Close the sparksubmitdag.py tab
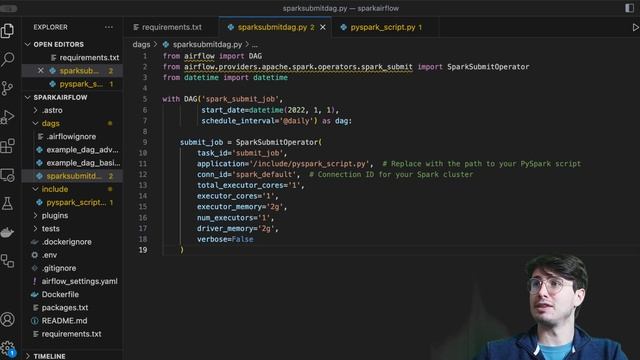 click(x=323, y=27)
